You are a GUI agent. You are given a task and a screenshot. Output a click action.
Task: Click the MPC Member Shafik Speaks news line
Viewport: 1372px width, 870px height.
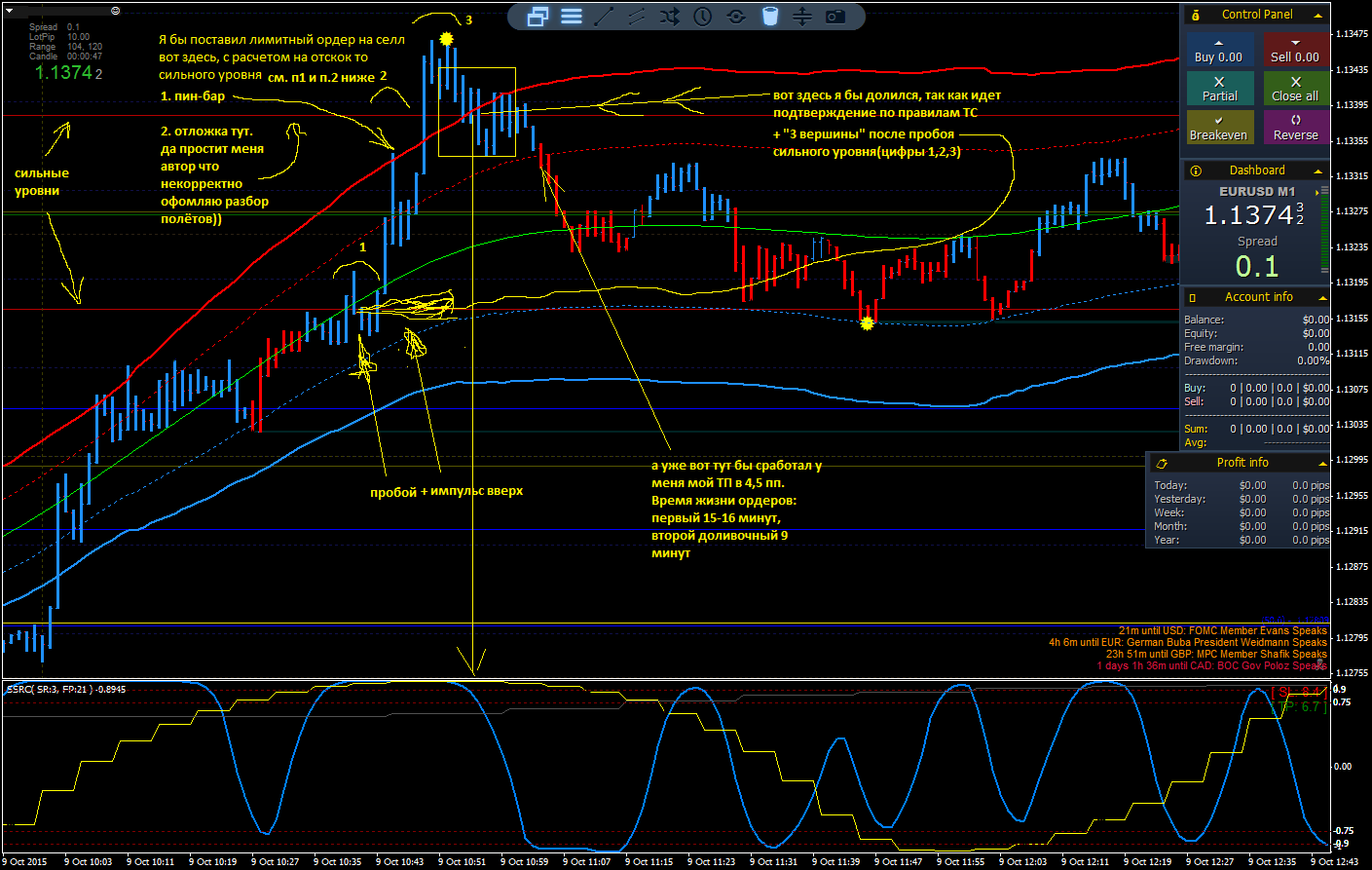[x=1215, y=655]
